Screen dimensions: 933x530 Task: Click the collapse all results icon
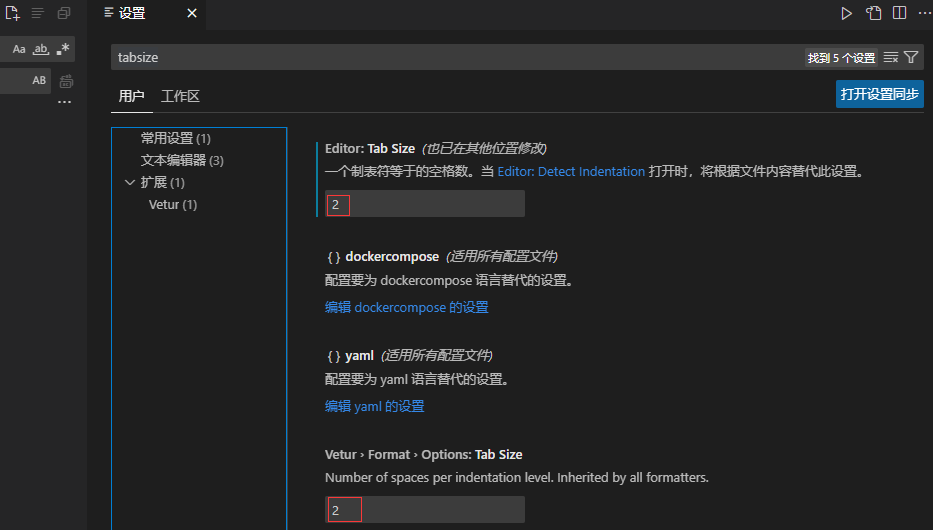pos(64,13)
